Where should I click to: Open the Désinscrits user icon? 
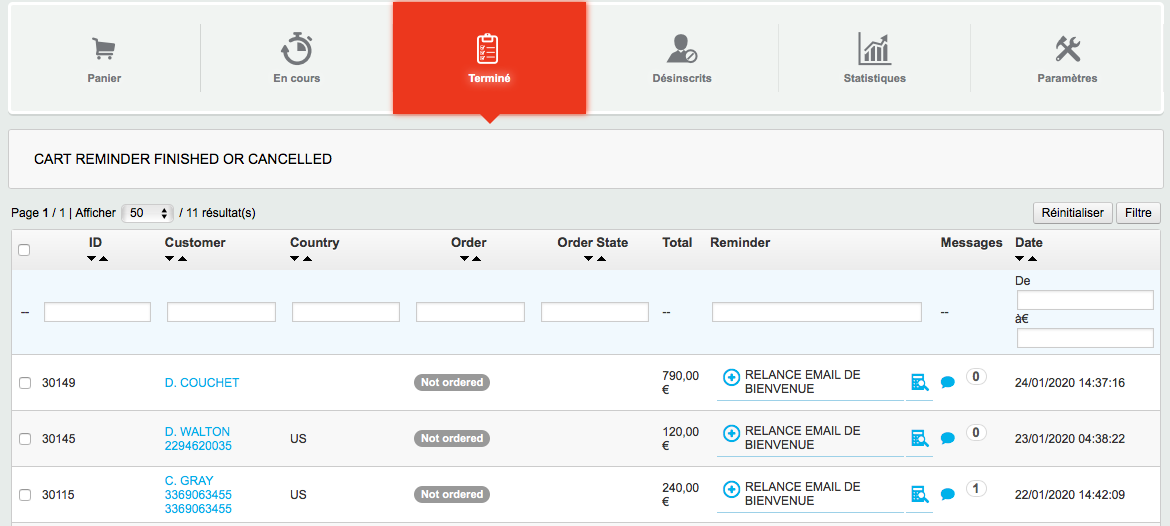(x=681, y=49)
